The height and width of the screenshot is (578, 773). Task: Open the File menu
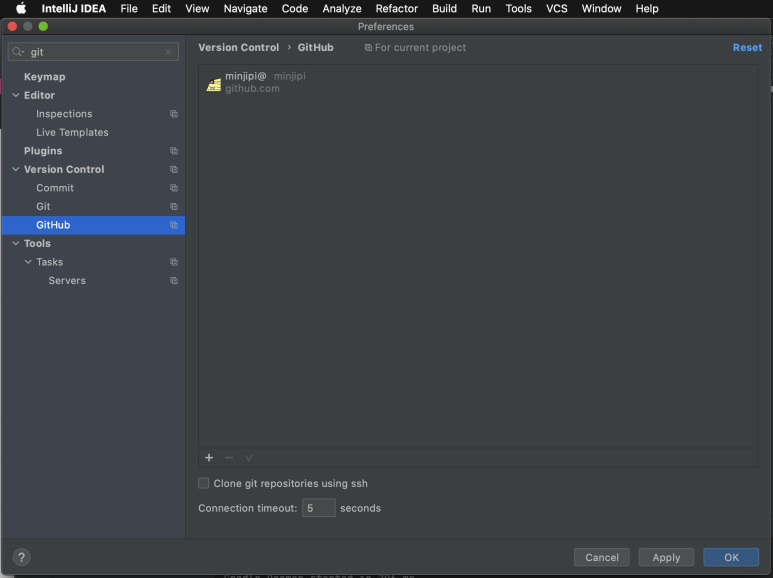(129, 8)
